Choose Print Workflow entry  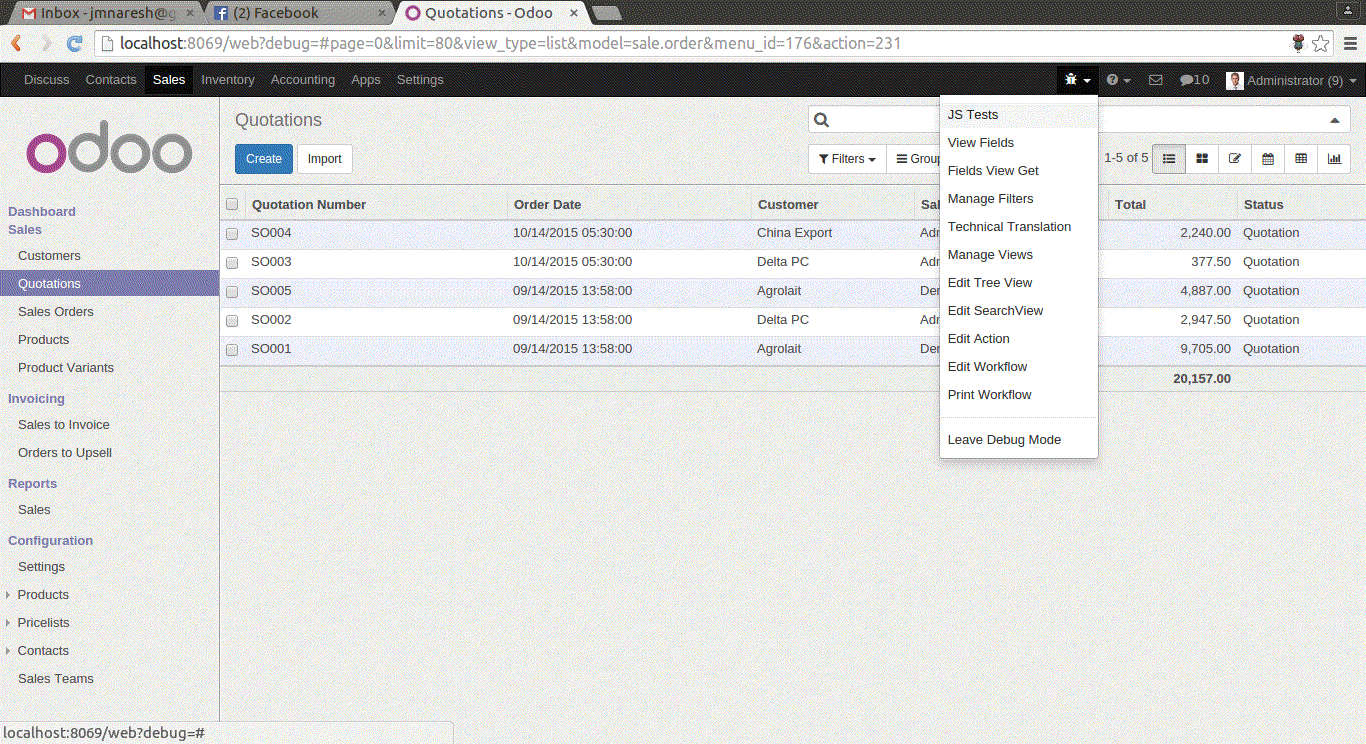pos(1019,395)
